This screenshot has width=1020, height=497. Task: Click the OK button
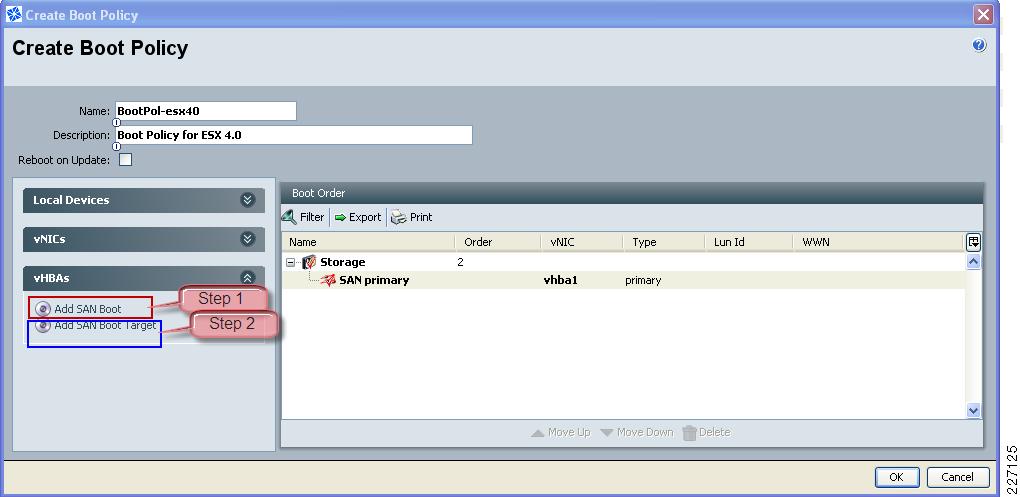896,477
